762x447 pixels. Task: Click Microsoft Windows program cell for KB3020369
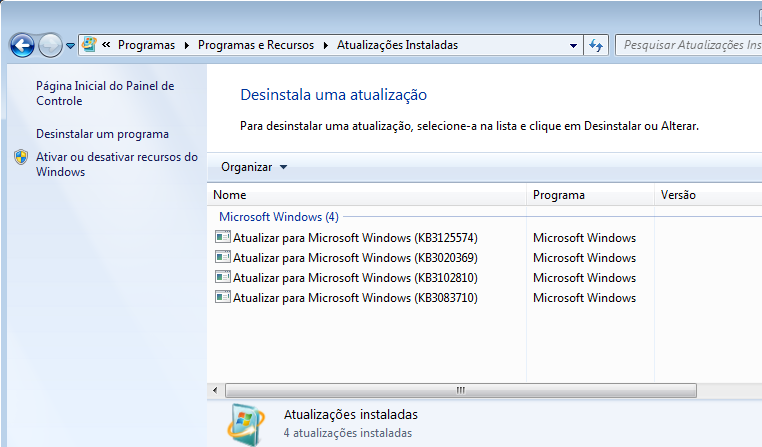tap(584, 258)
